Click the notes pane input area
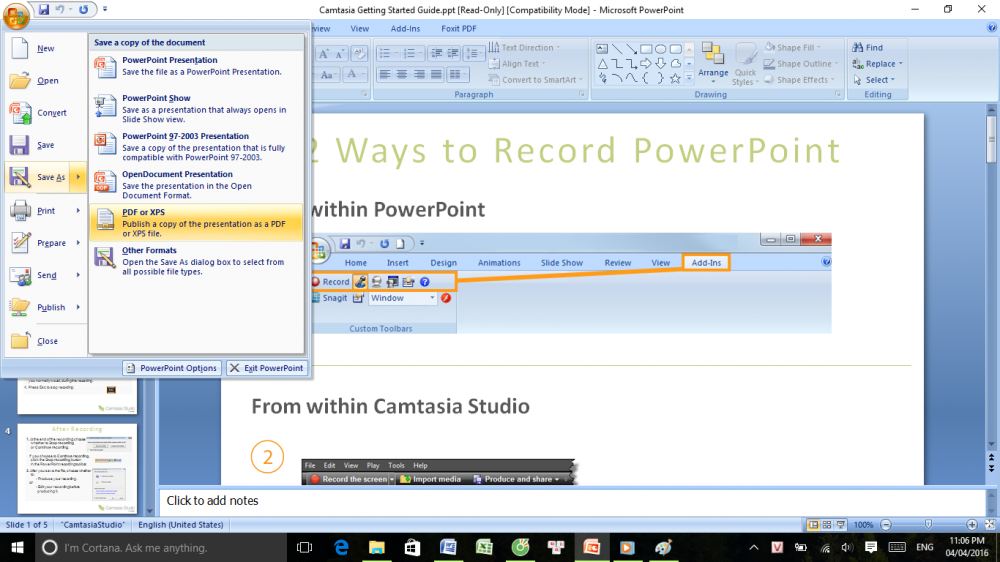This screenshot has width=1000, height=562. tap(572, 501)
